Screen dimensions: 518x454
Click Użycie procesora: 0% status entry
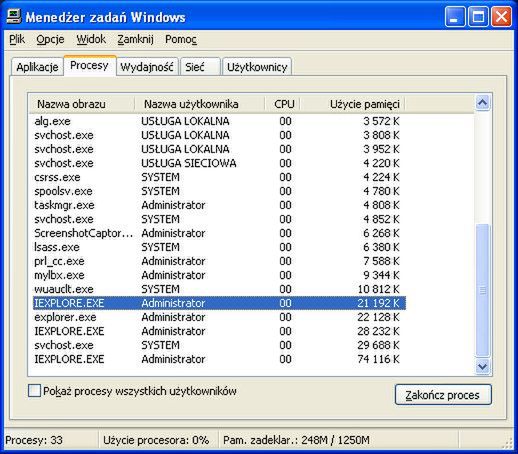click(156, 440)
